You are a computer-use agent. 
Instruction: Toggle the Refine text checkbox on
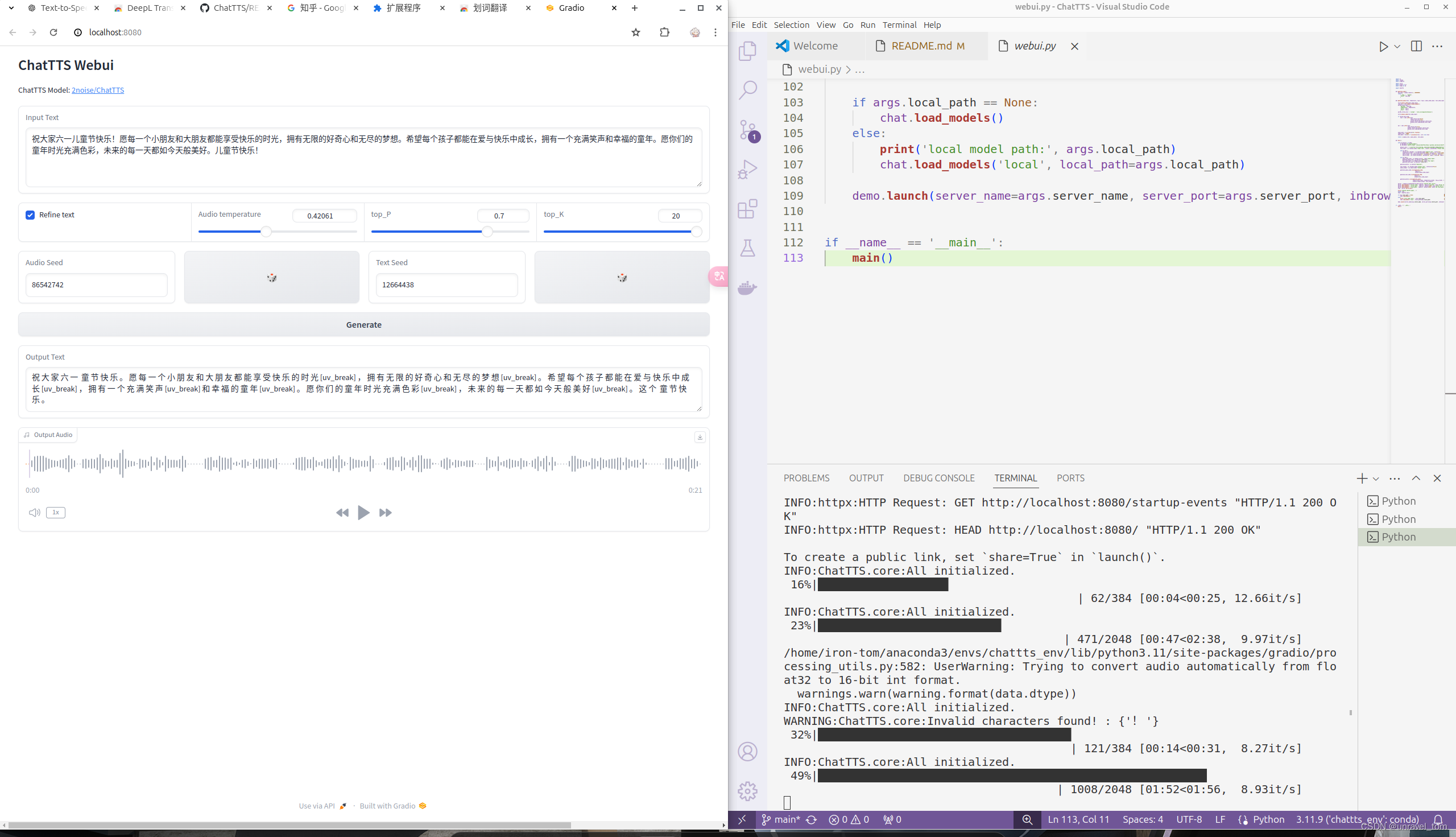click(30, 214)
